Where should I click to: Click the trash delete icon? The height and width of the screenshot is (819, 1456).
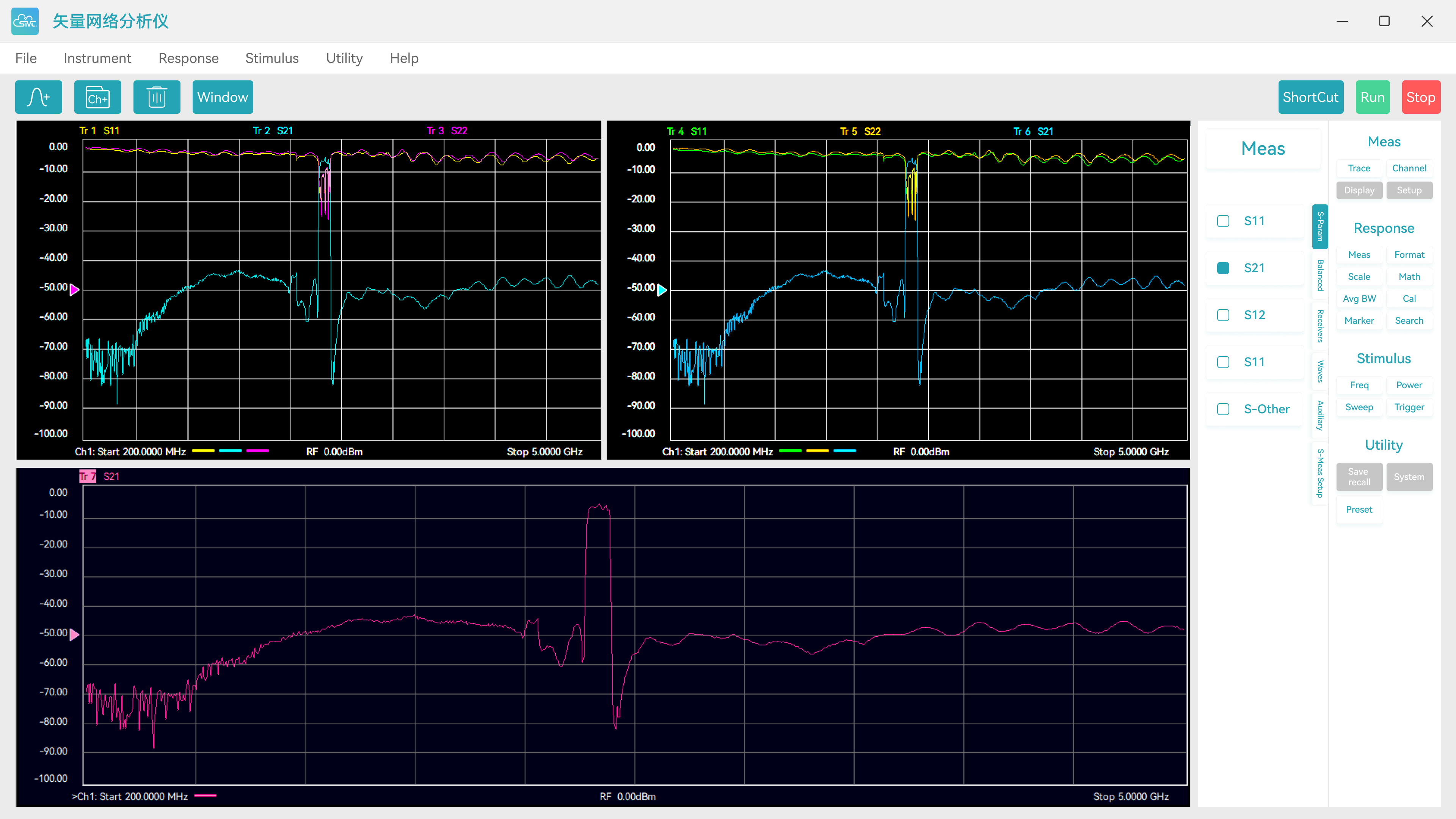tap(157, 97)
